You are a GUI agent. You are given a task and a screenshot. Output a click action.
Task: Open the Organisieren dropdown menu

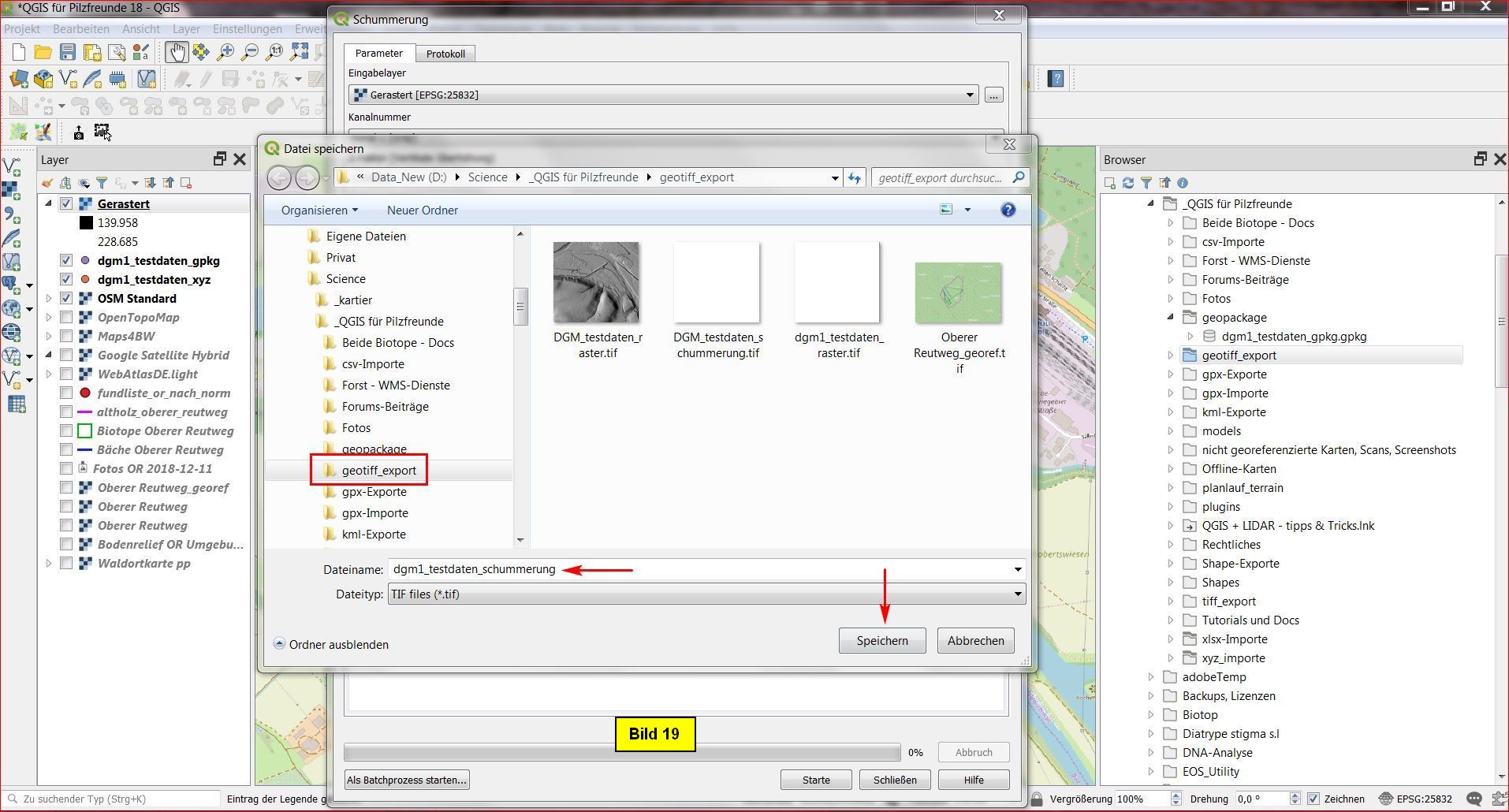(x=319, y=210)
